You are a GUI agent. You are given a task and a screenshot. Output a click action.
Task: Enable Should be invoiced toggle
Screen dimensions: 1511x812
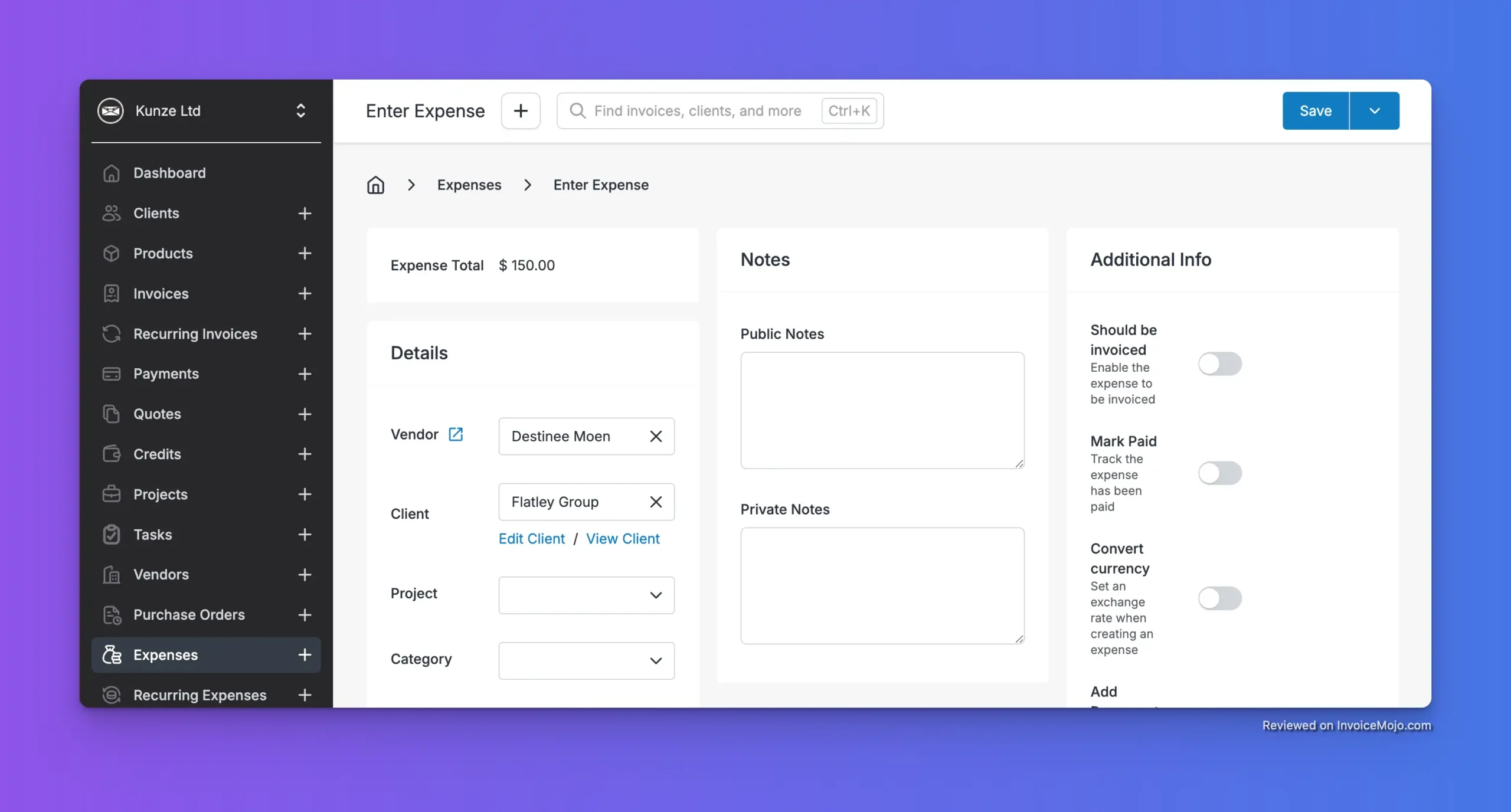click(1219, 364)
